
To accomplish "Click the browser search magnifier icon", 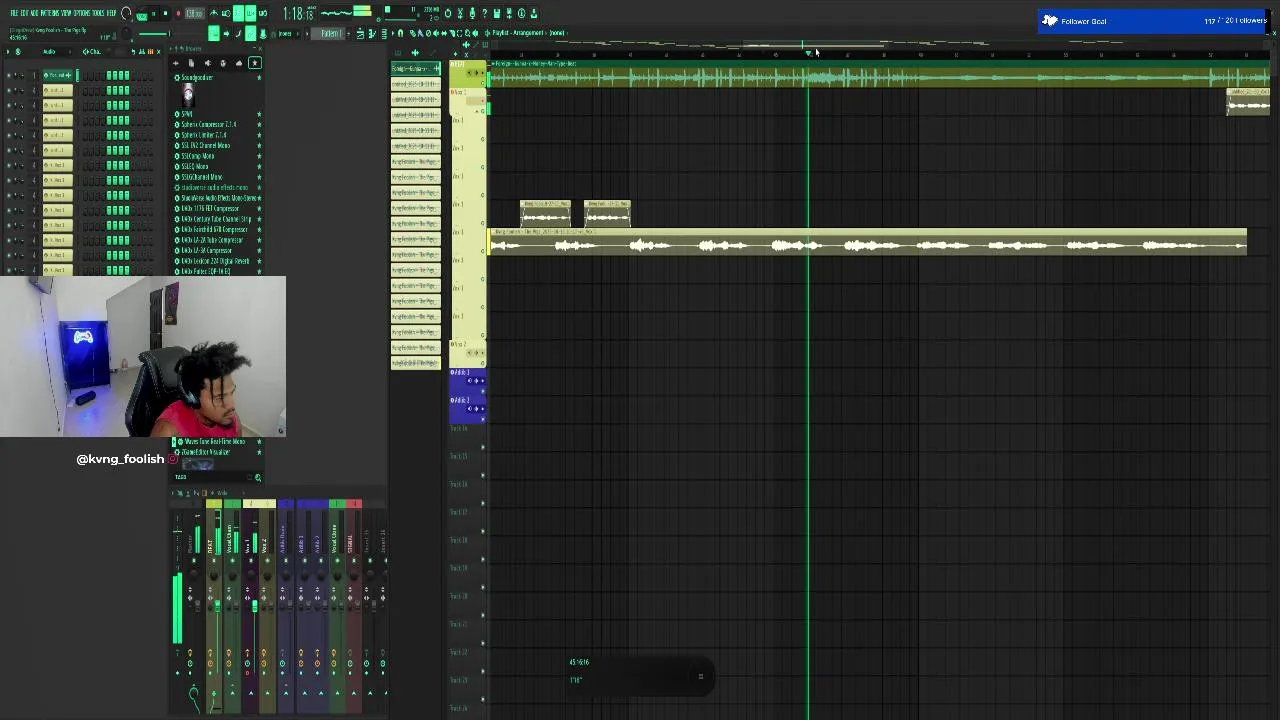I will coord(258,477).
